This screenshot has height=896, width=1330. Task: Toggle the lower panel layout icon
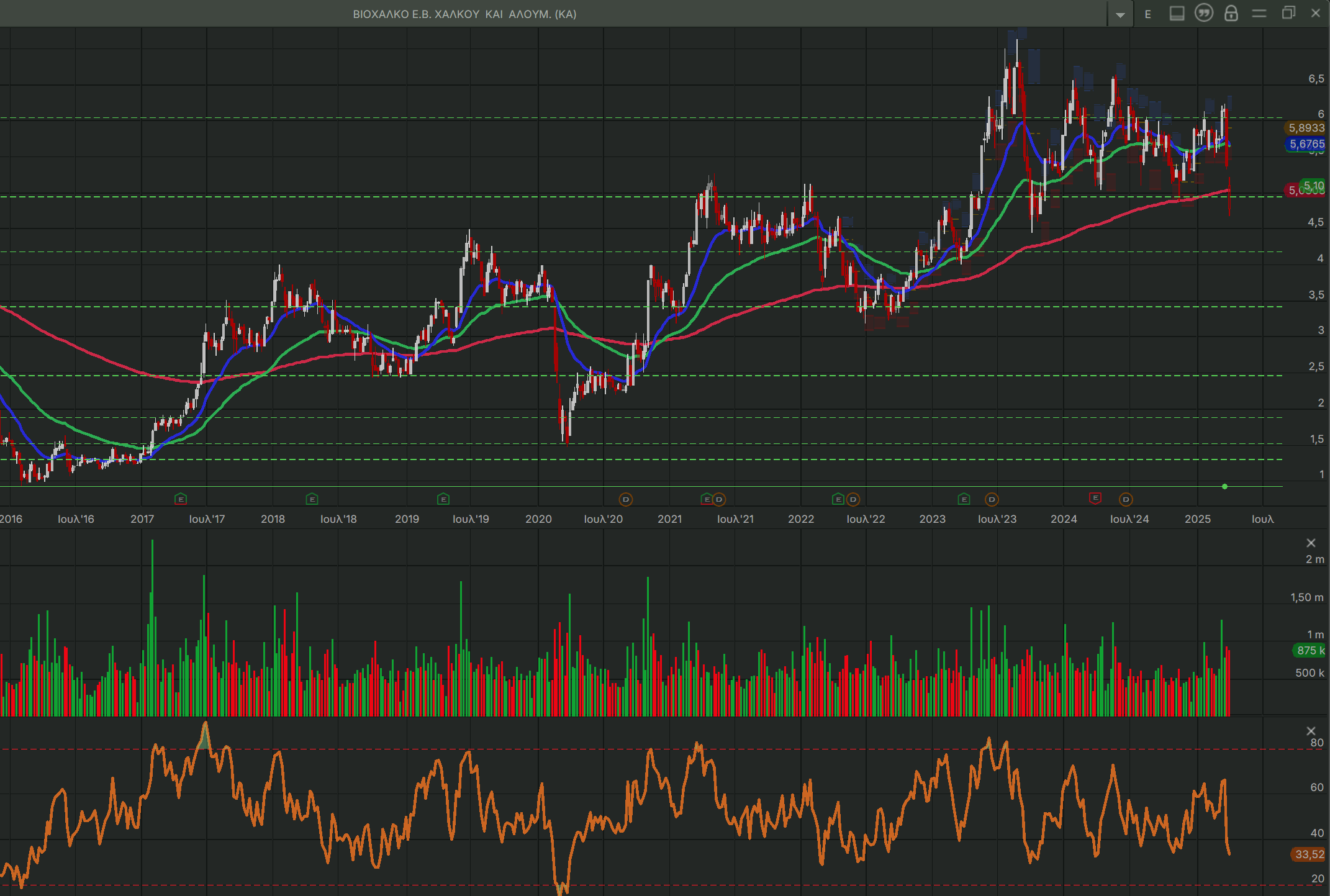point(1177,14)
